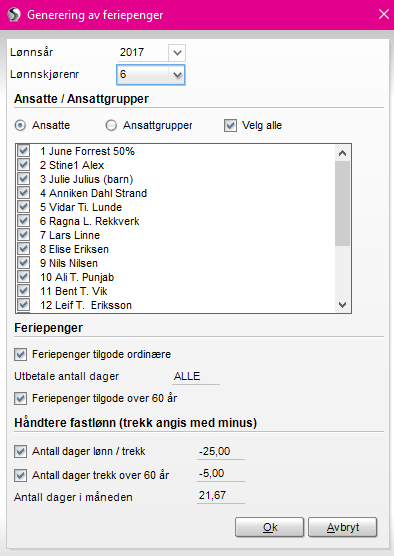This screenshot has width=394, height=556.
Task: Uncheck employee 1 June Forrest 50%
Action: tap(23, 151)
